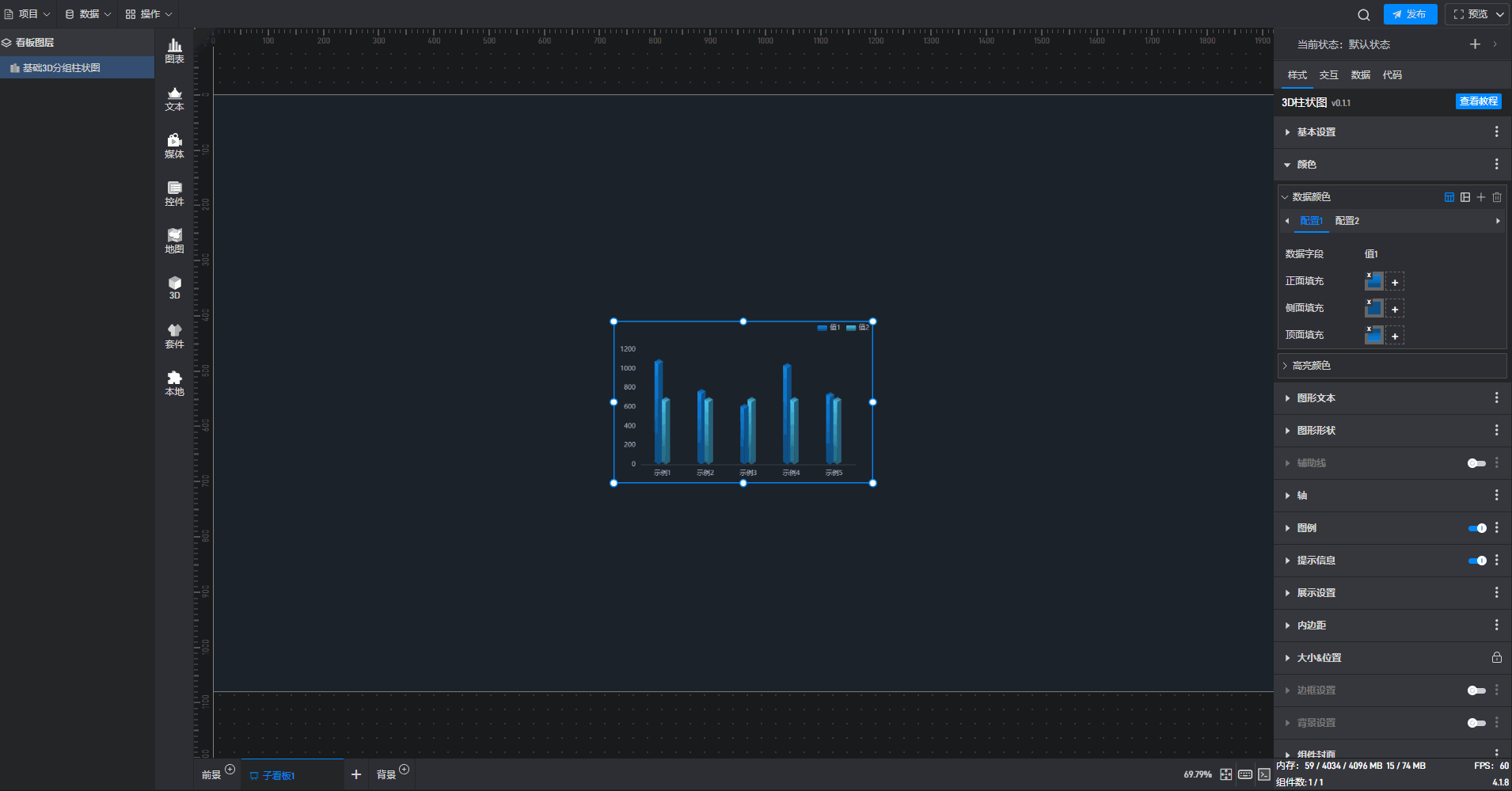1512x791 pixels.
Task: Click the 发布 publish button
Action: point(1410,14)
